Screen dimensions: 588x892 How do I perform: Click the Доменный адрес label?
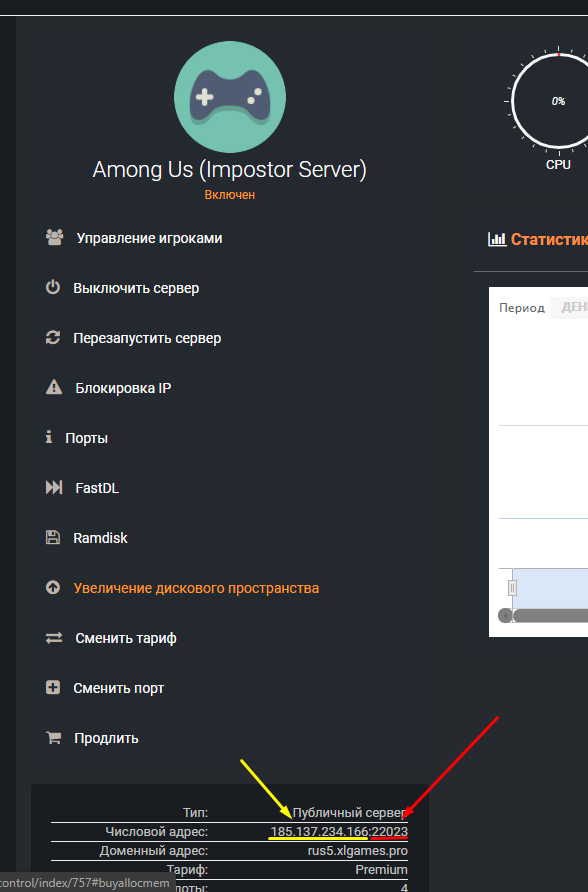point(154,850)
